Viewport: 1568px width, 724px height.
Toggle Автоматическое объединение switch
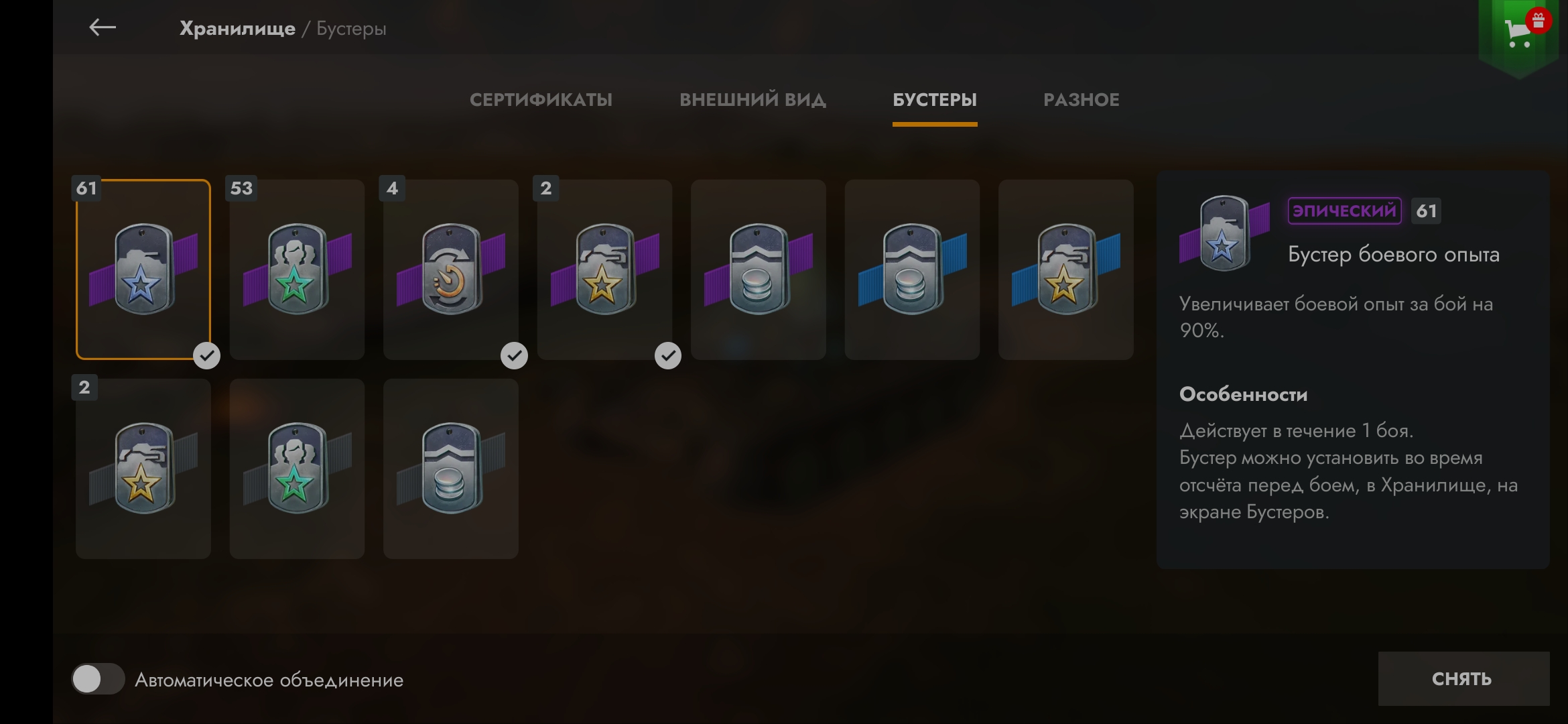pyautogui.click(x=98, y=679)
